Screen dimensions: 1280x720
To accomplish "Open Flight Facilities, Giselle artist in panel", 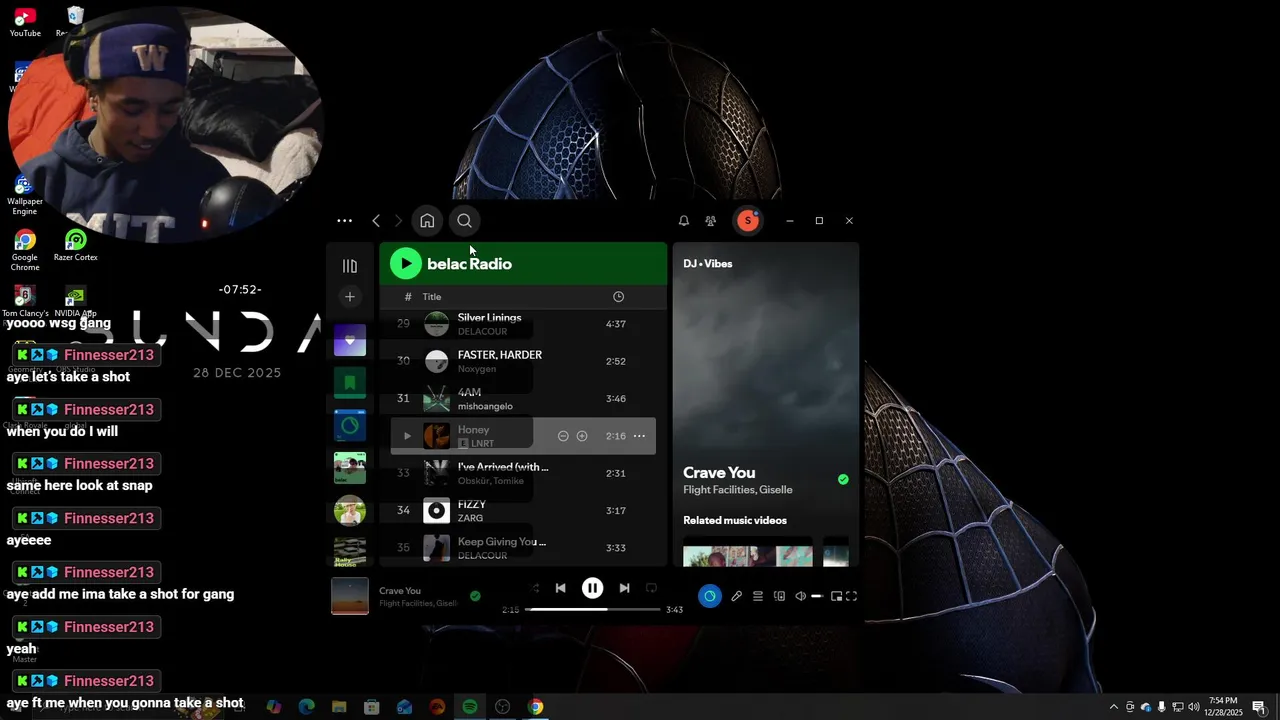I will [738, 490].
